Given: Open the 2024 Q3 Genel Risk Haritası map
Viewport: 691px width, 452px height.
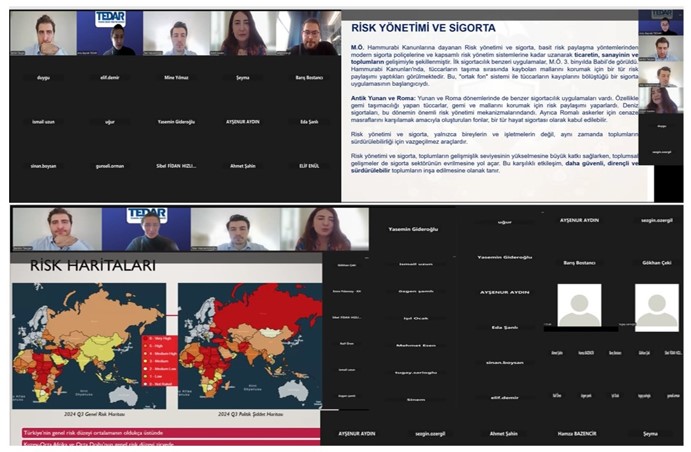Looking at the screenshot, I should 89,346.
